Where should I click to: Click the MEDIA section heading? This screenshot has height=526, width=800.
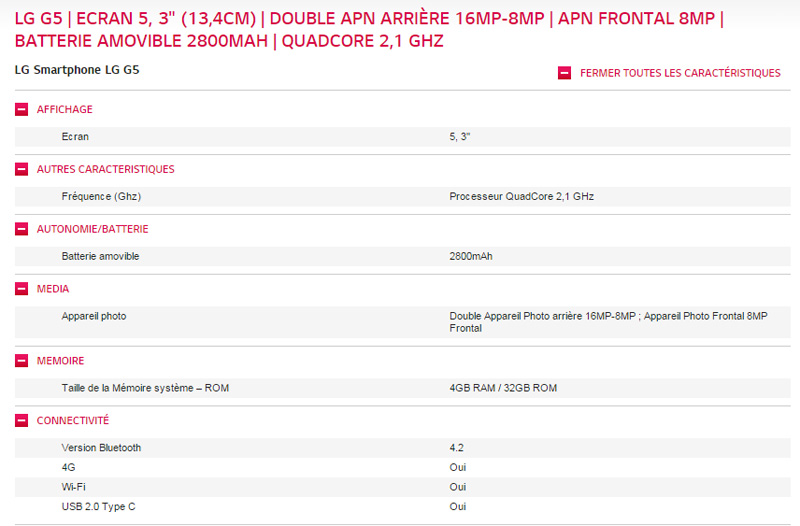tap(53, 289)
